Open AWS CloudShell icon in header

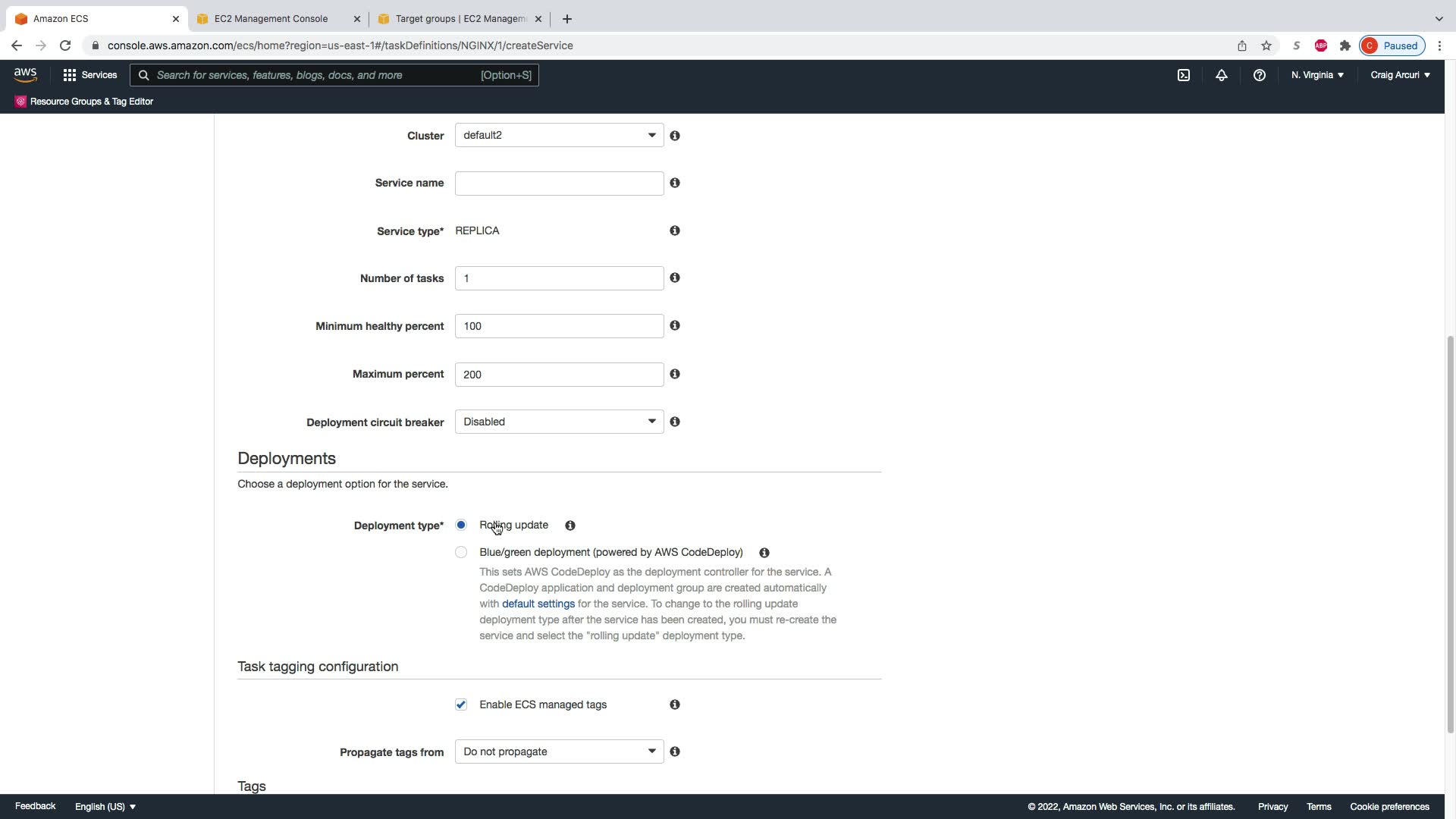1183,75
